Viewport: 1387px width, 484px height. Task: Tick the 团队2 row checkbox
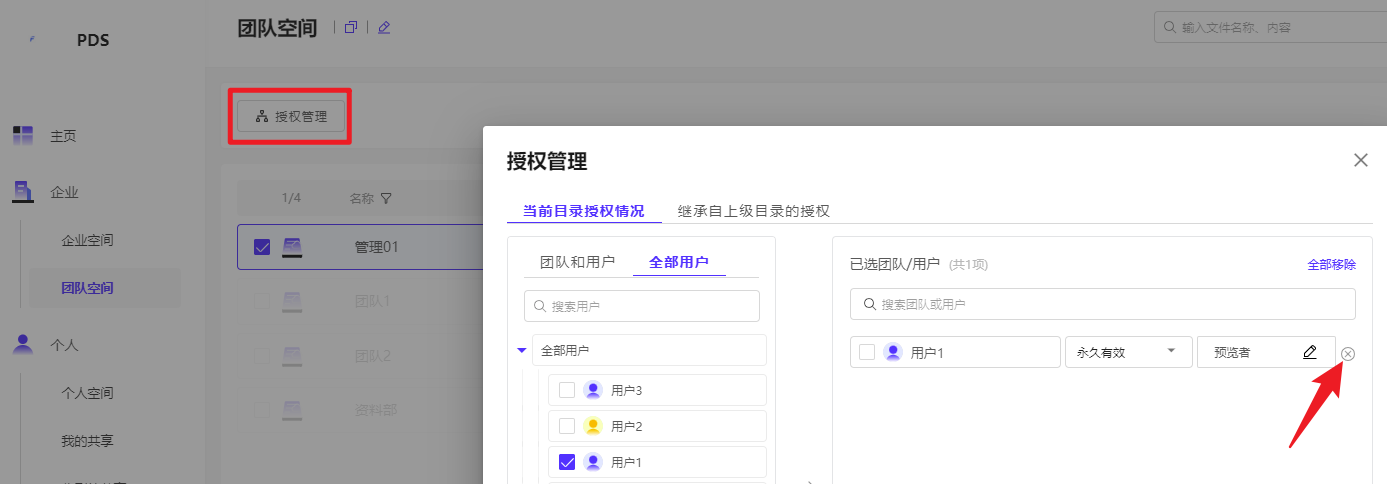(x=262, y=355)
